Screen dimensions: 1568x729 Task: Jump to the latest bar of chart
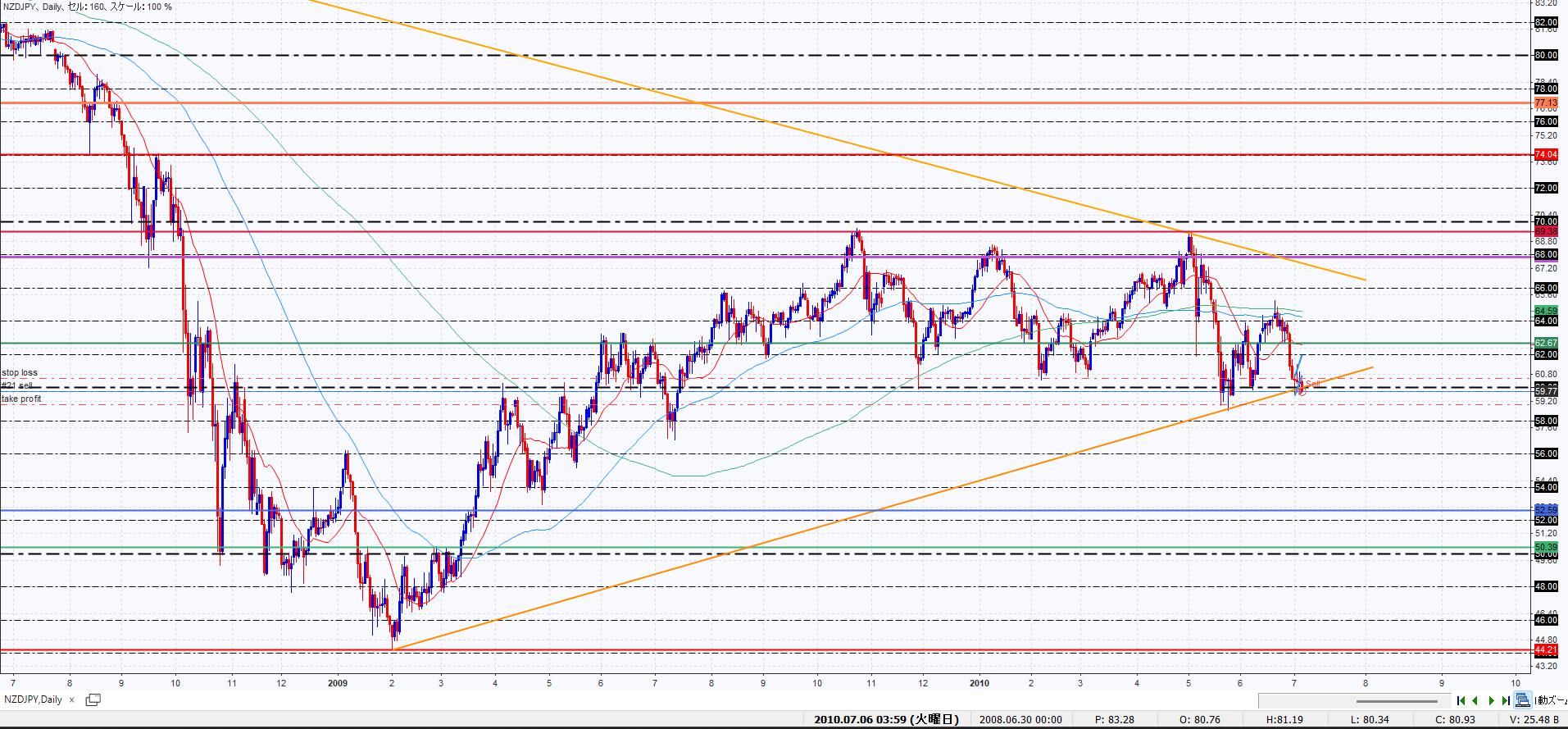(1505, 700)
